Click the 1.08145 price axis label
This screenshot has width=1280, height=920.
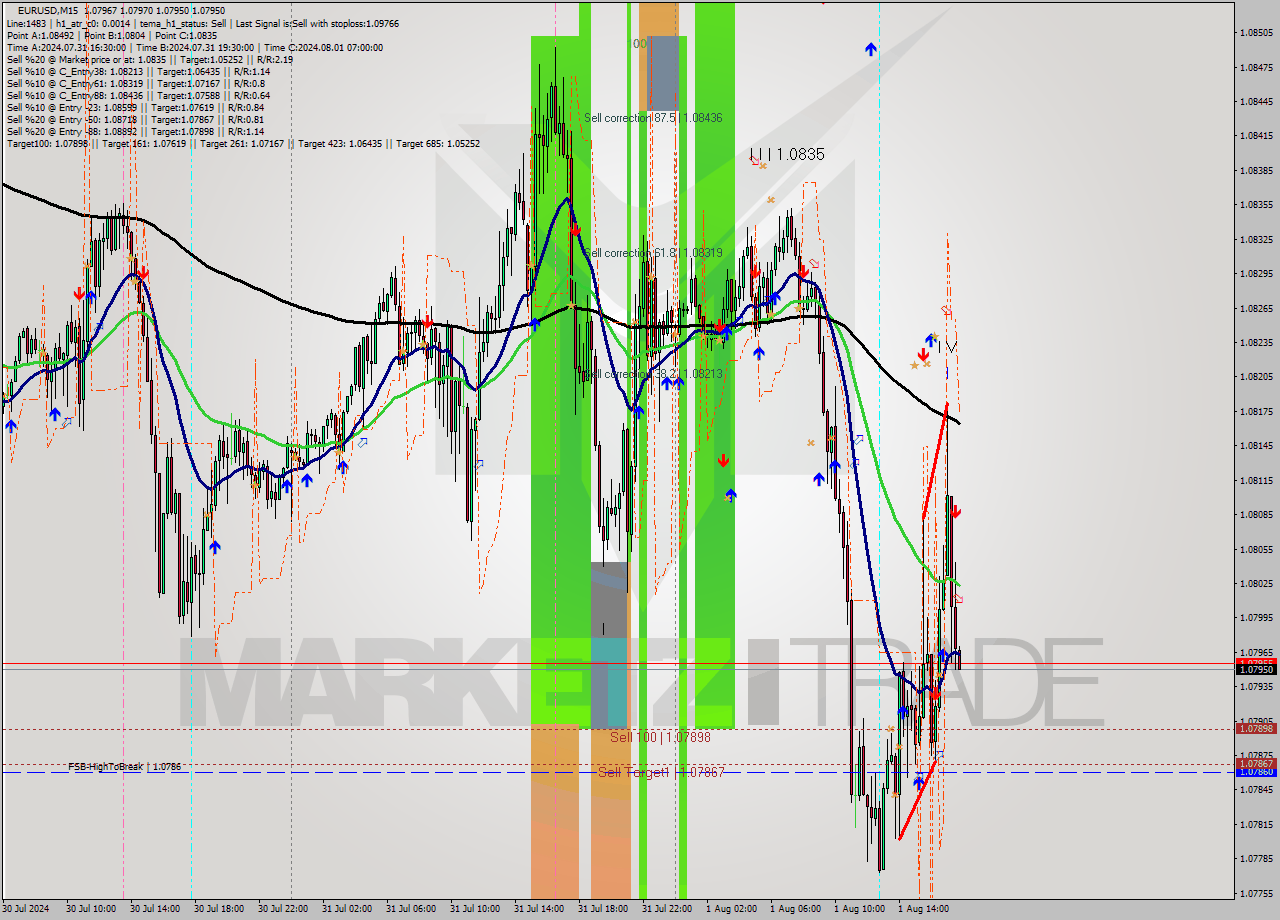point(1256,446)
